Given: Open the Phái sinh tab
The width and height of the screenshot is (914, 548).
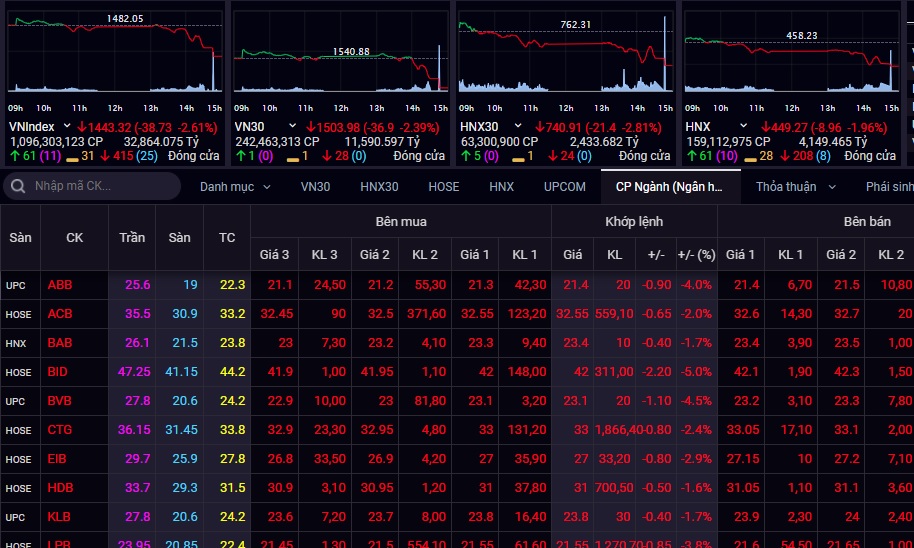Looking at the screenshot, I should click(890, 187).
